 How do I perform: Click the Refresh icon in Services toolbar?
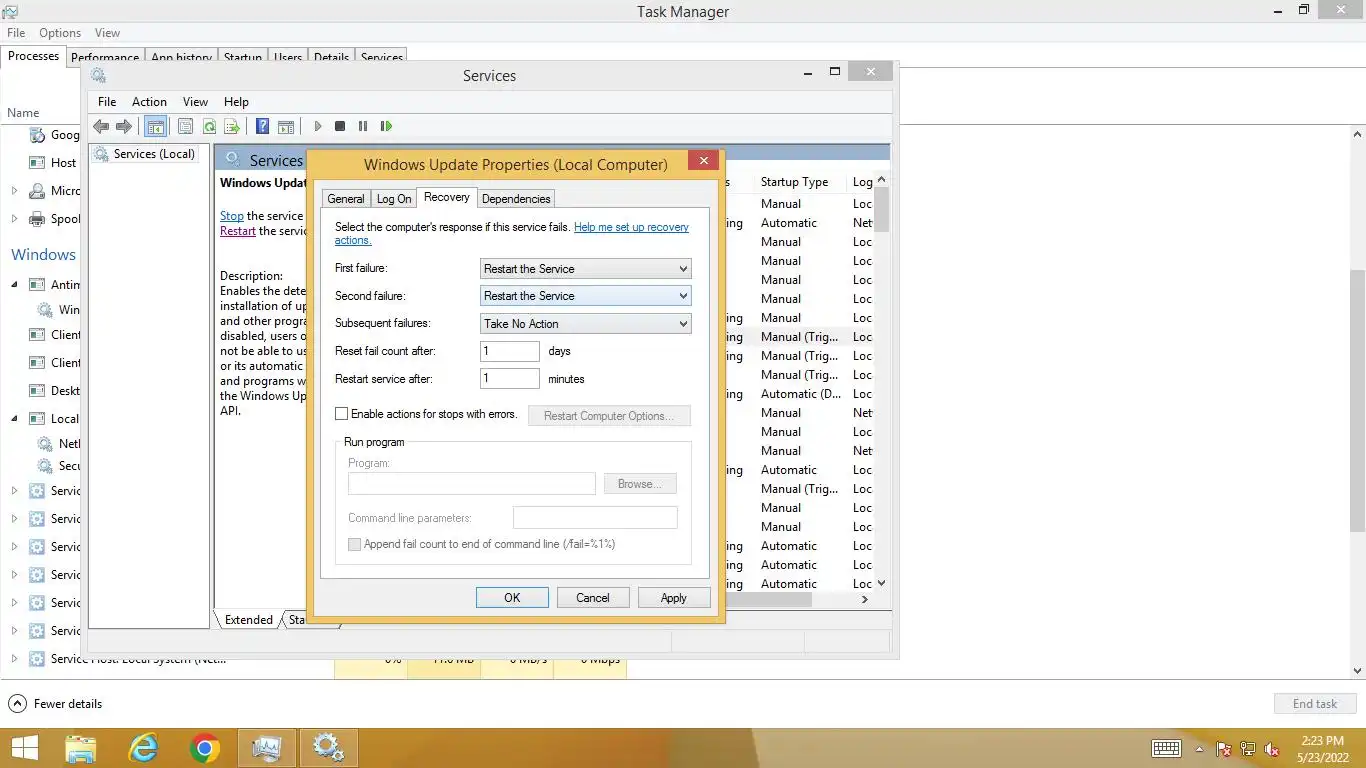point(209,126)
